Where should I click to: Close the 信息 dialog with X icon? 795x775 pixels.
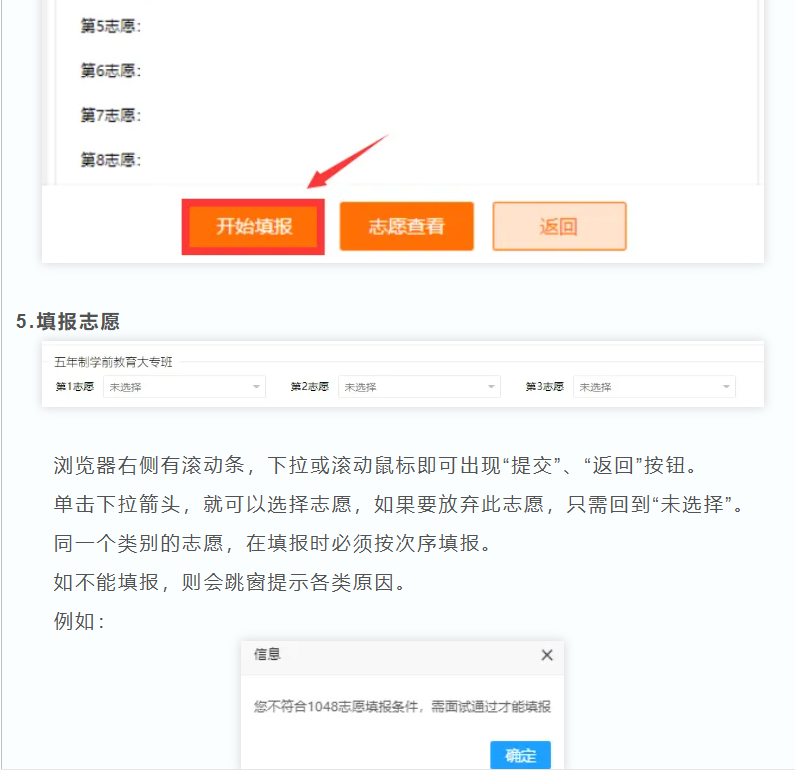pyautogui.click(x=547, y=655)
